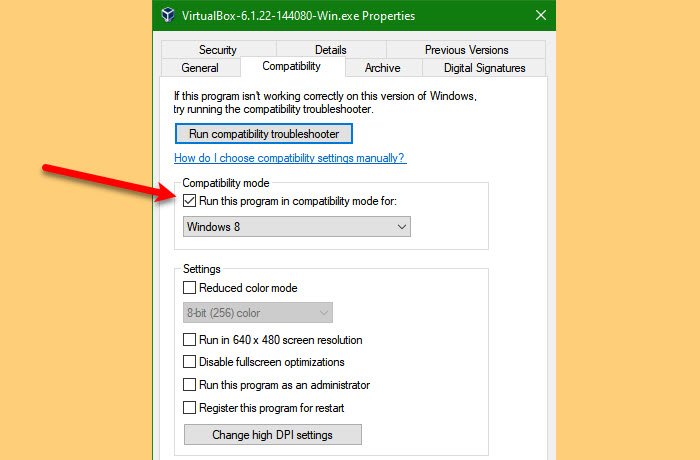700x460 pixels.
Task: Switch to the Details tab
Action: 331,50
